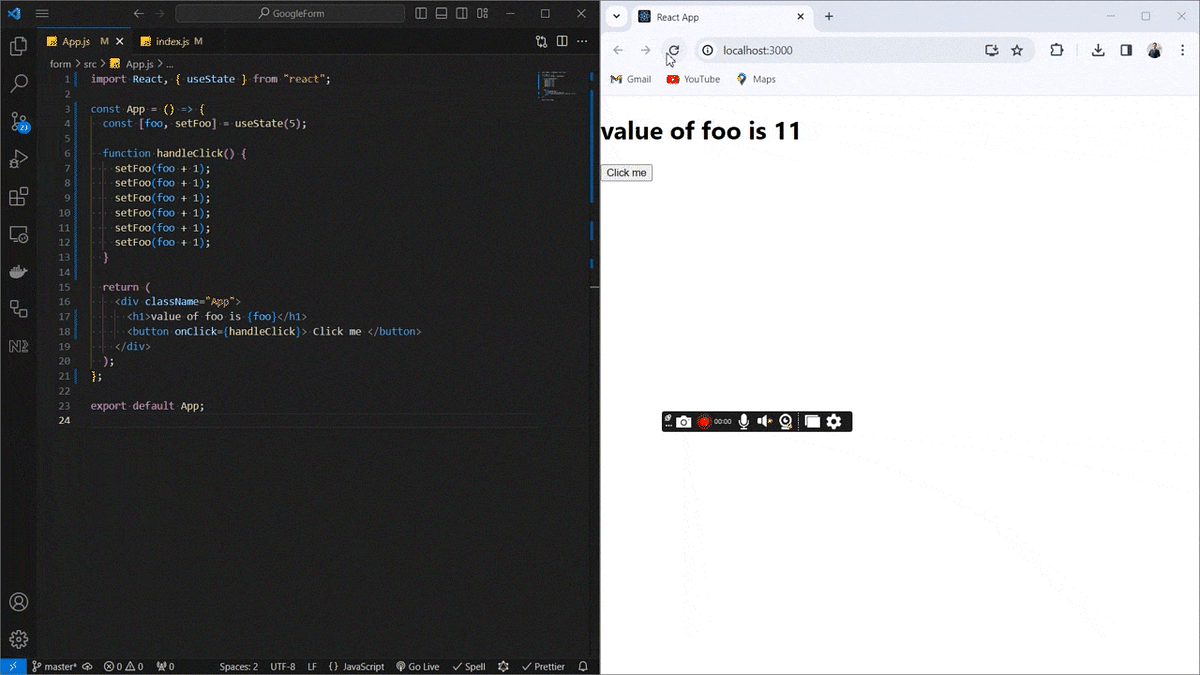Image resolution: width=1200 pixels, height=675 pixels.
Task: Mute the microphone in the recording toolbar
Action: [743, 421]
